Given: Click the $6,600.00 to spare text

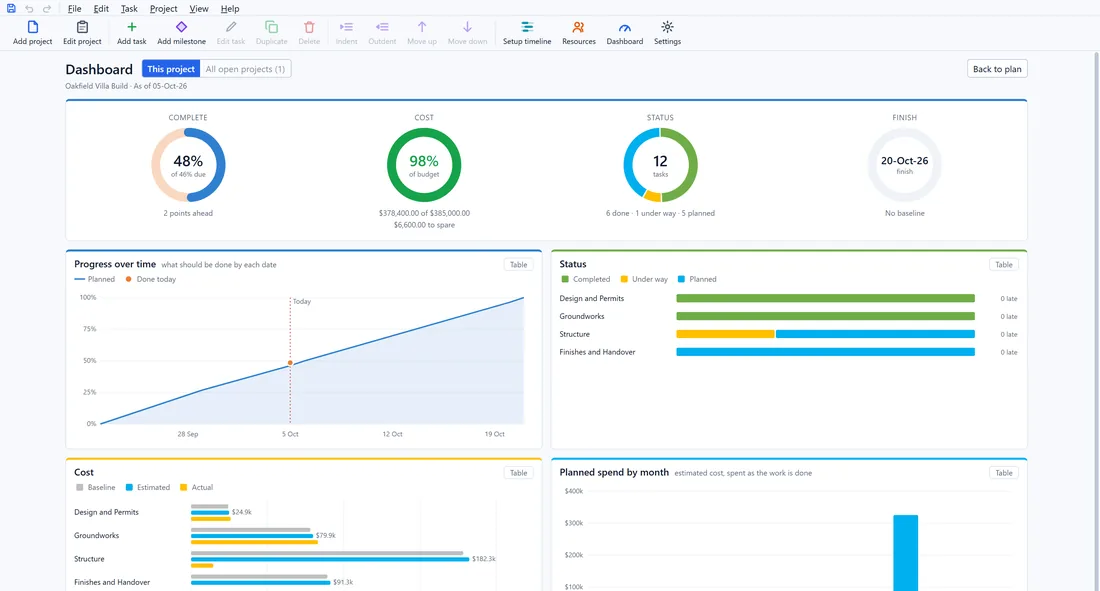Looking at the screenshot, I should pyautogui.click(x=424, y=225).
